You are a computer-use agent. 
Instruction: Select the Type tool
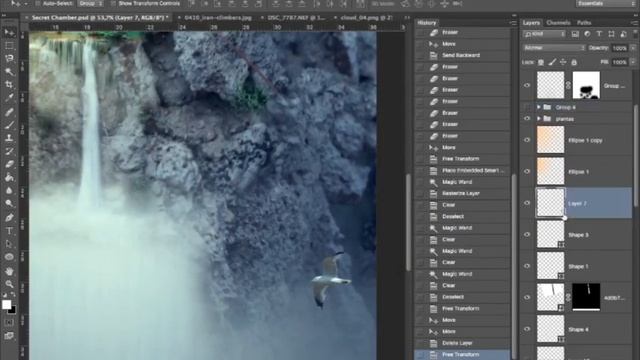[x=9, y=231]
